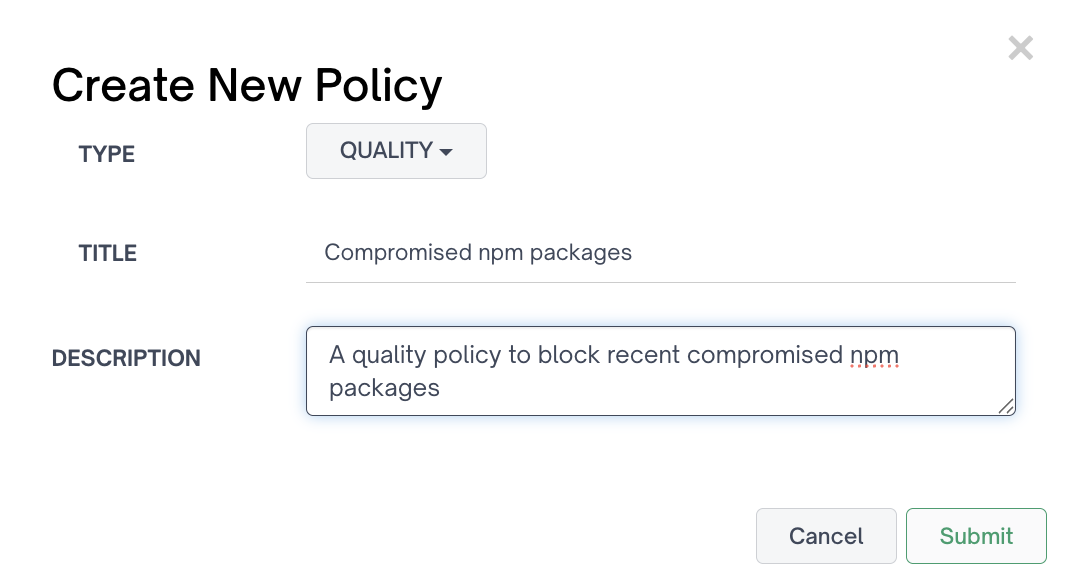Click "packages" on the description's second line
The image size is (1068, 588).
coord(384,388)
